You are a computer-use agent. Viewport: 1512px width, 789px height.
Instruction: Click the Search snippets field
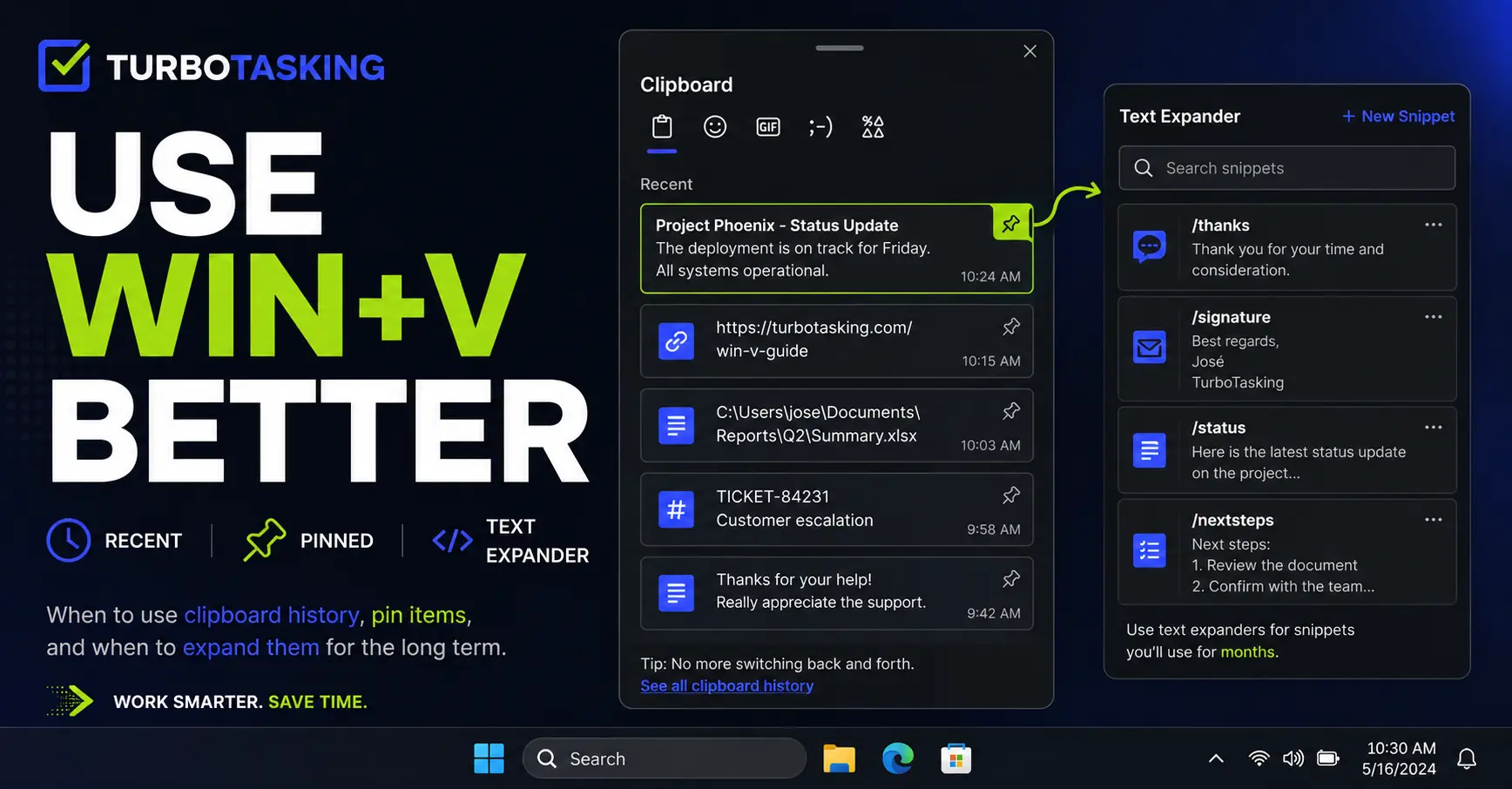click(x=1287, y=168)
